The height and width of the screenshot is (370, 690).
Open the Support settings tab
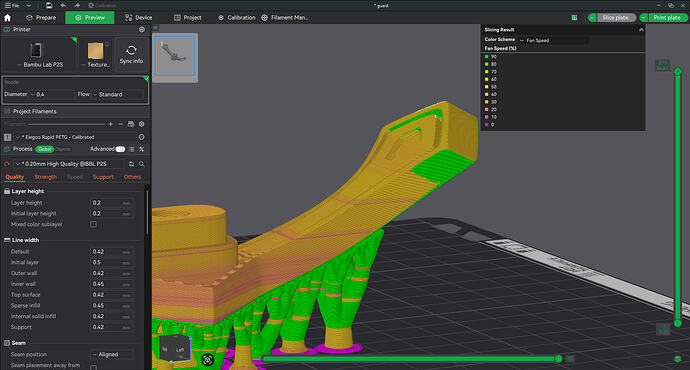click(103, 177)
